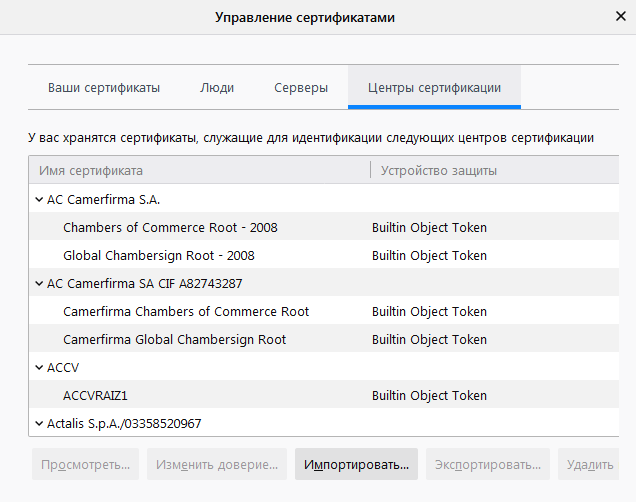The height and width of the screenshot is (502, 636).
Task: Select the ACCVRAIZ1 certificate
Action: coord(96,396)
